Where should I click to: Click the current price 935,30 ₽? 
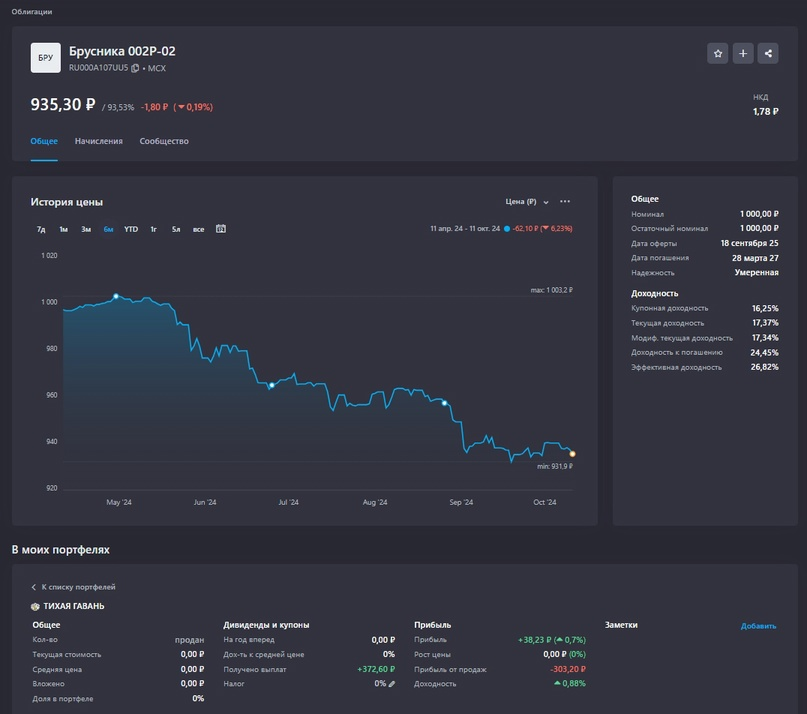pos(63,105)
